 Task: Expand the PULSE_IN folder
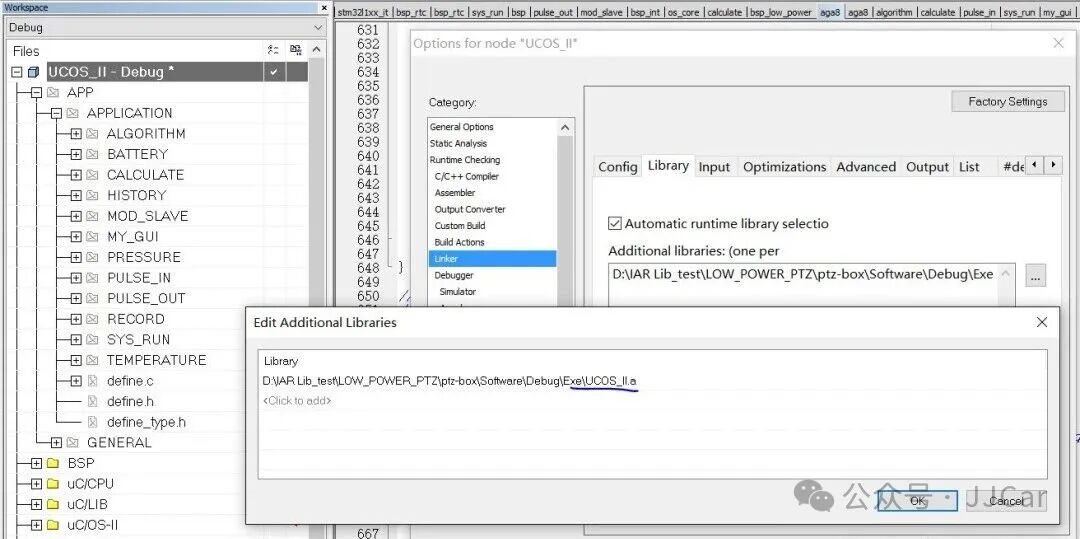click(76, 279)
